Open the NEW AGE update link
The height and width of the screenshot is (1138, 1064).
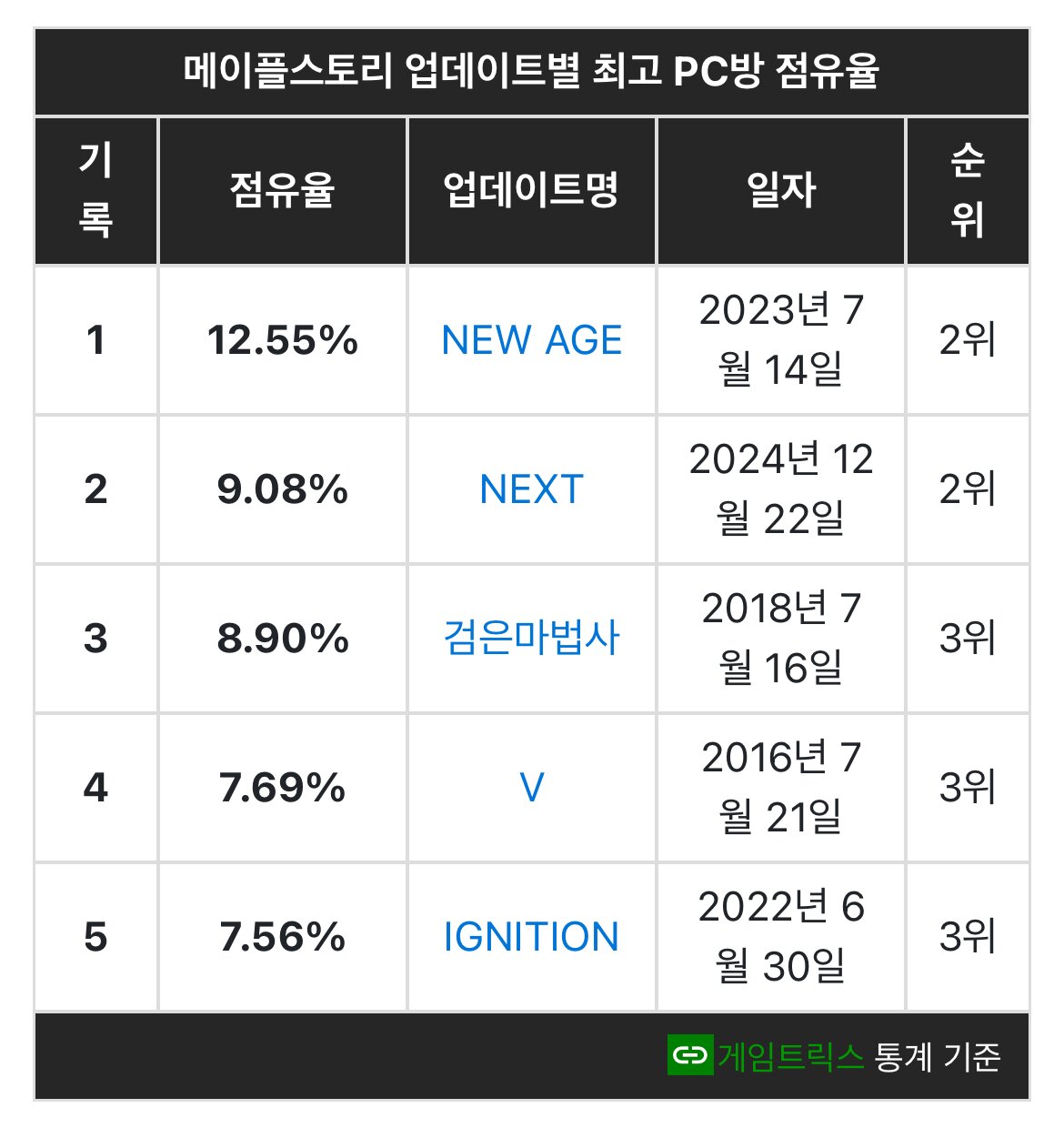[532, 340]
